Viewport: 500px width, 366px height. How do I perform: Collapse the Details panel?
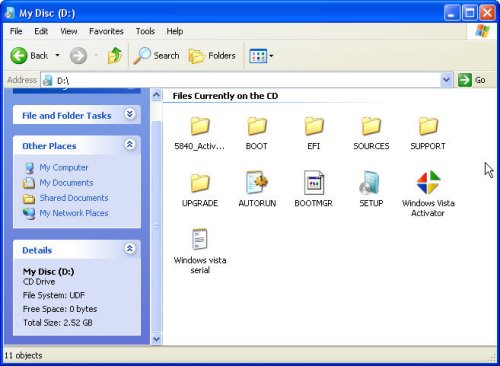130,249
